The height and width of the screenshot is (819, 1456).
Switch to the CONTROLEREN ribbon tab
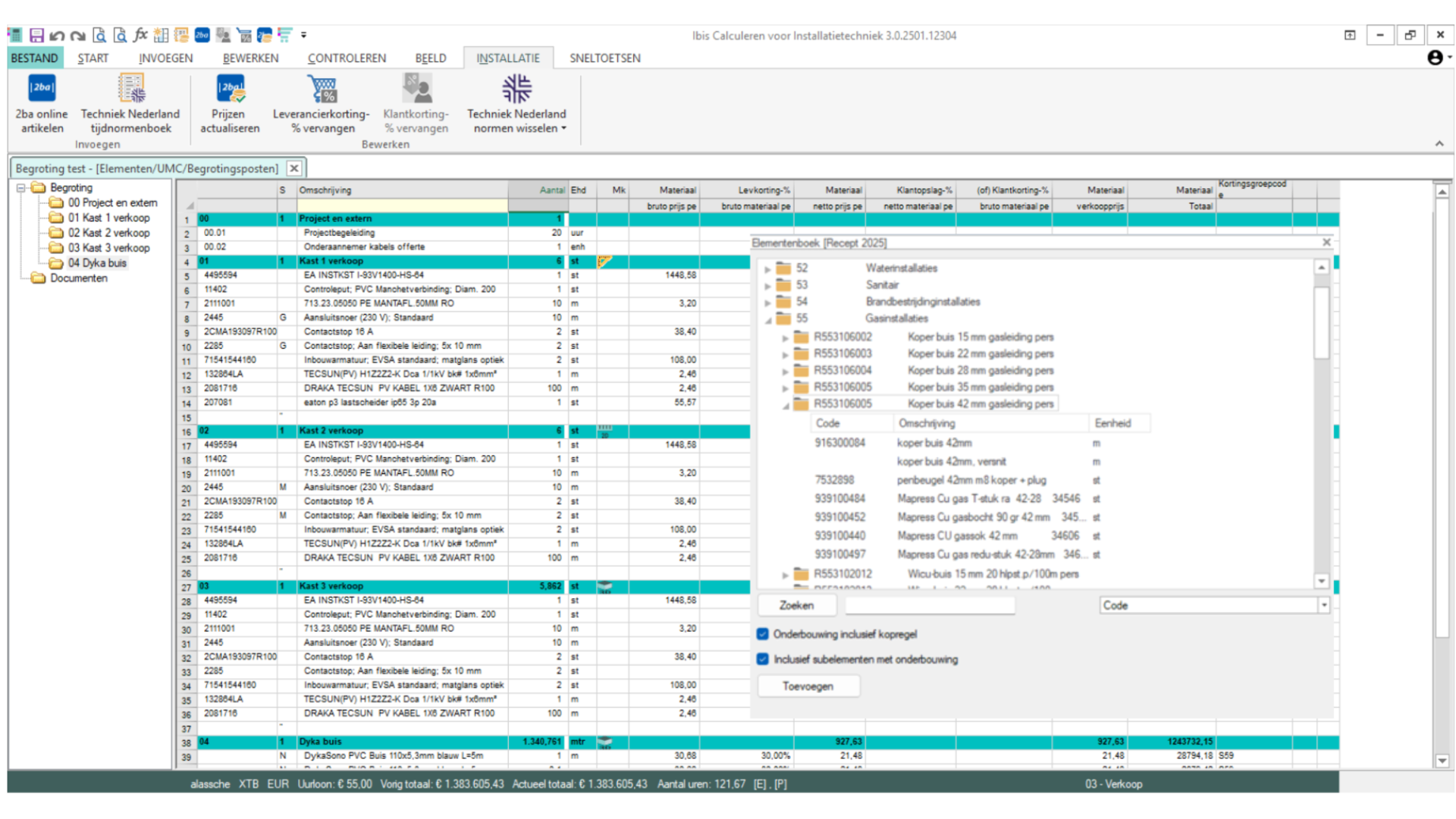tap(347, 58)
